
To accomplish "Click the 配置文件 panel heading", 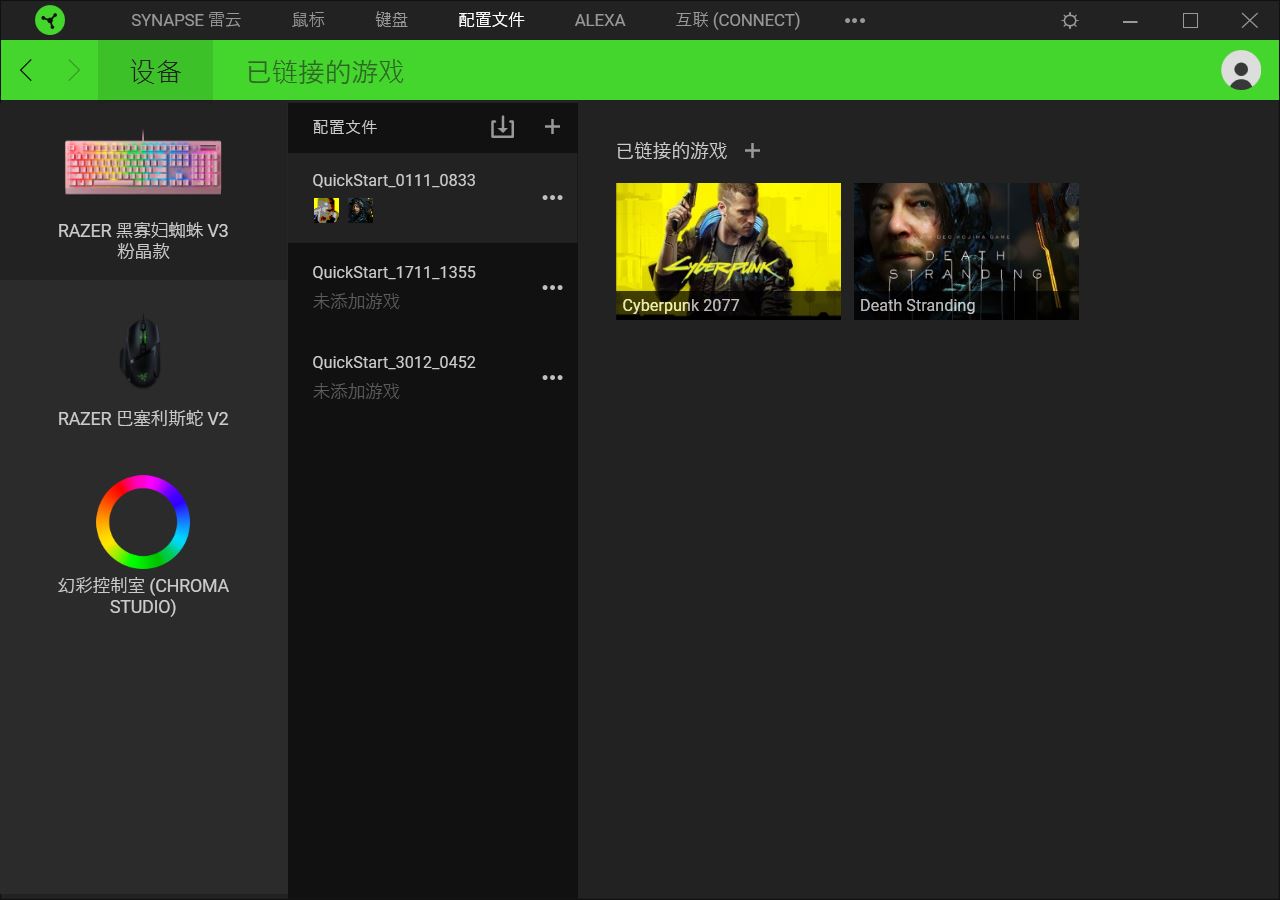I will (345, 127).
